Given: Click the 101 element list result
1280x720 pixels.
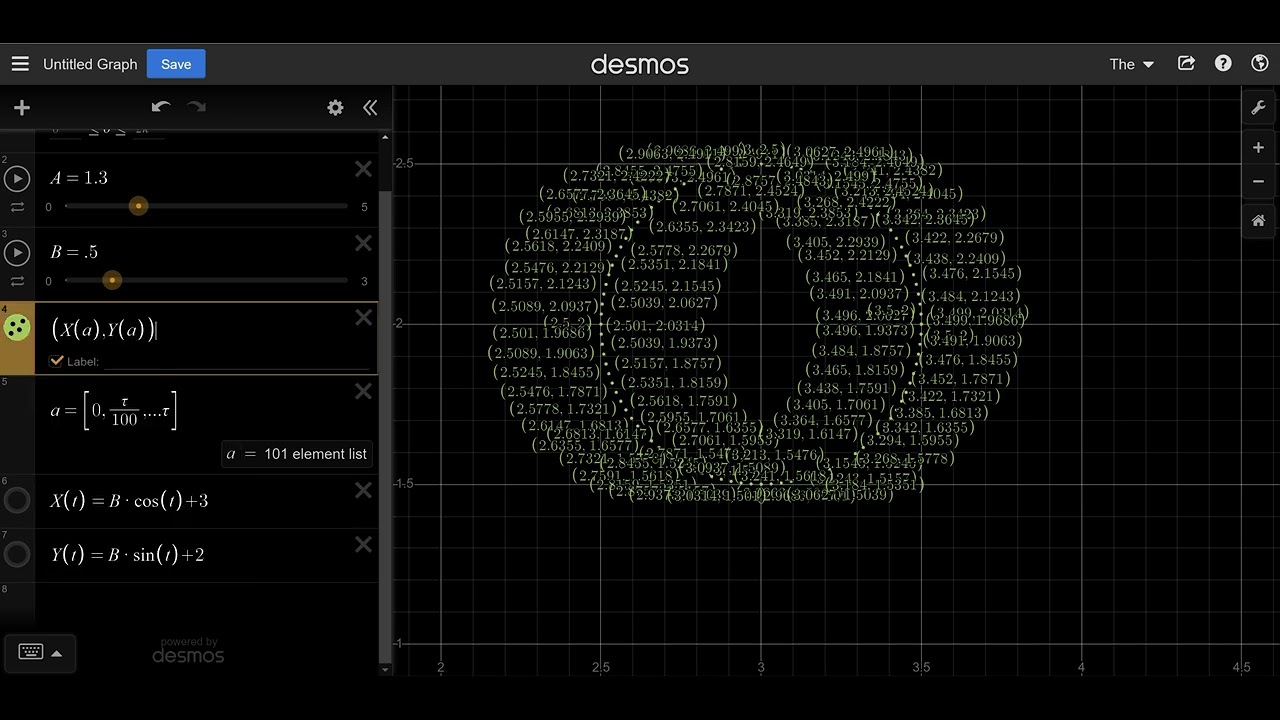Looking at the screenshot, I should 296,454.
